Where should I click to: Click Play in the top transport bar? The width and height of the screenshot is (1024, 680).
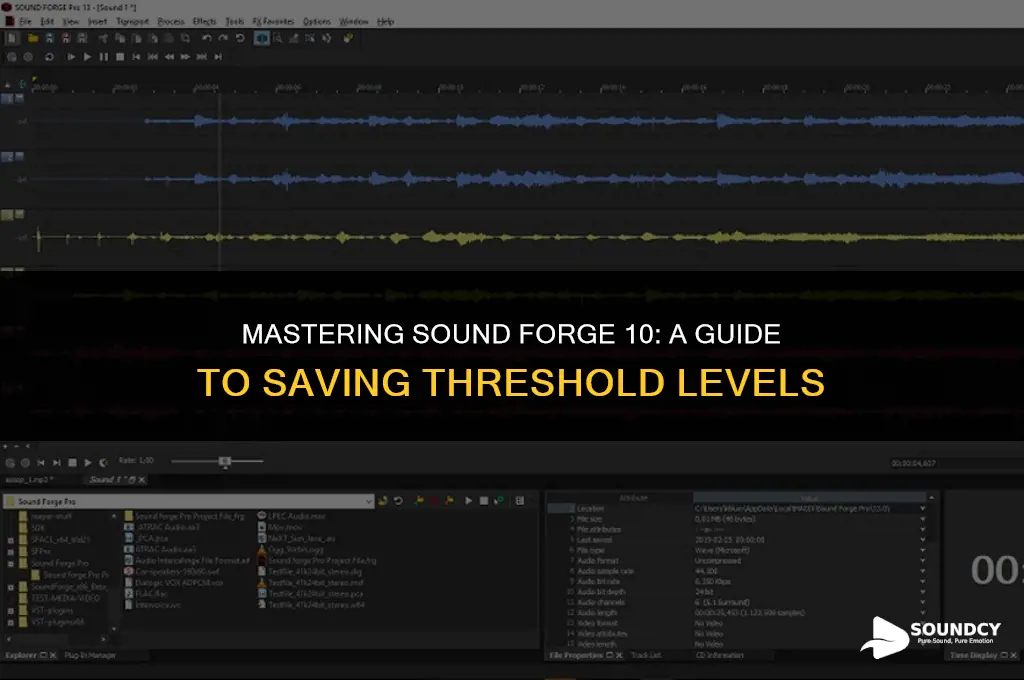click(87, 57)
